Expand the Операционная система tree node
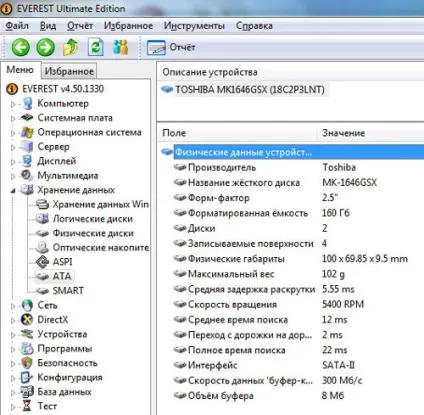The height and width of the screenshot is (415, 424). 13,133
